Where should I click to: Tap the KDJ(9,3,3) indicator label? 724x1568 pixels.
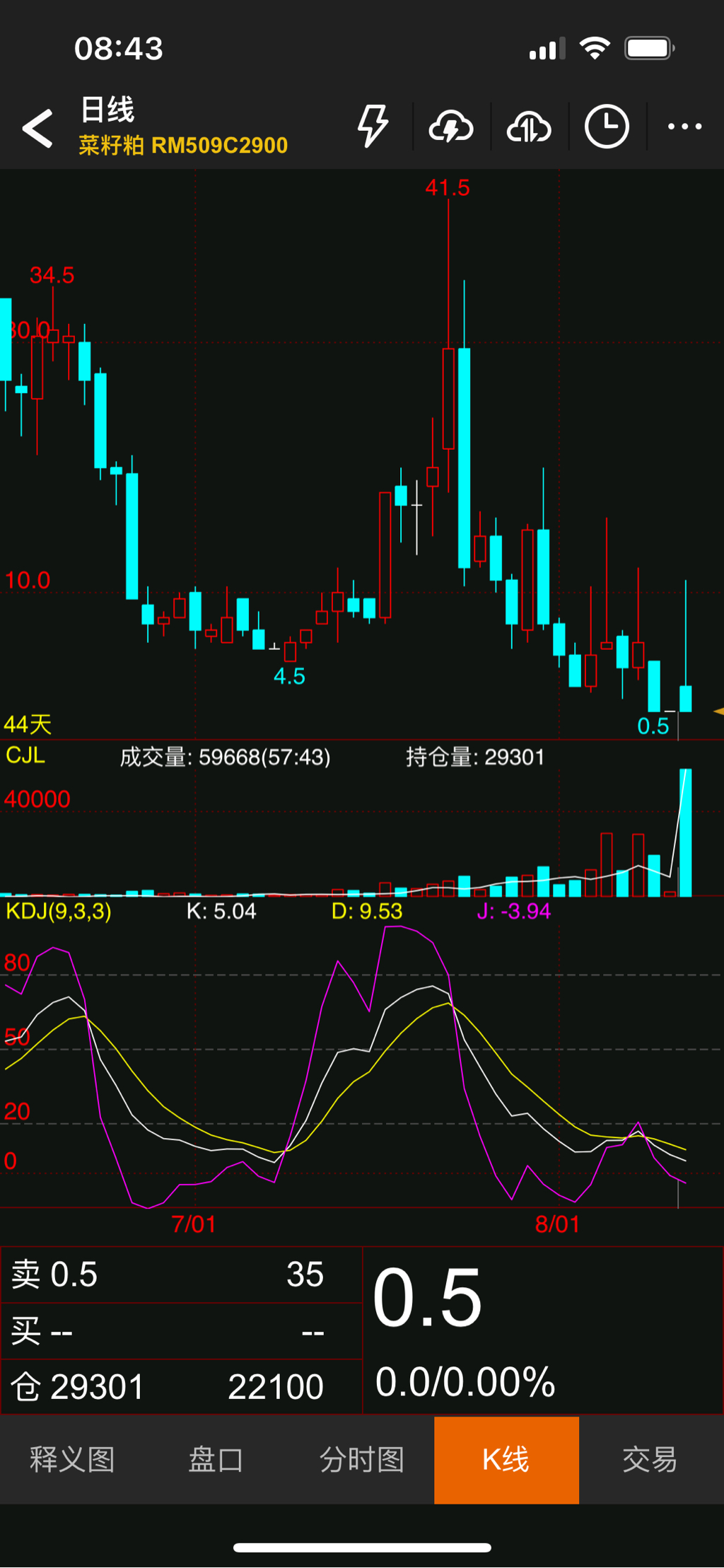coord(59,911)
